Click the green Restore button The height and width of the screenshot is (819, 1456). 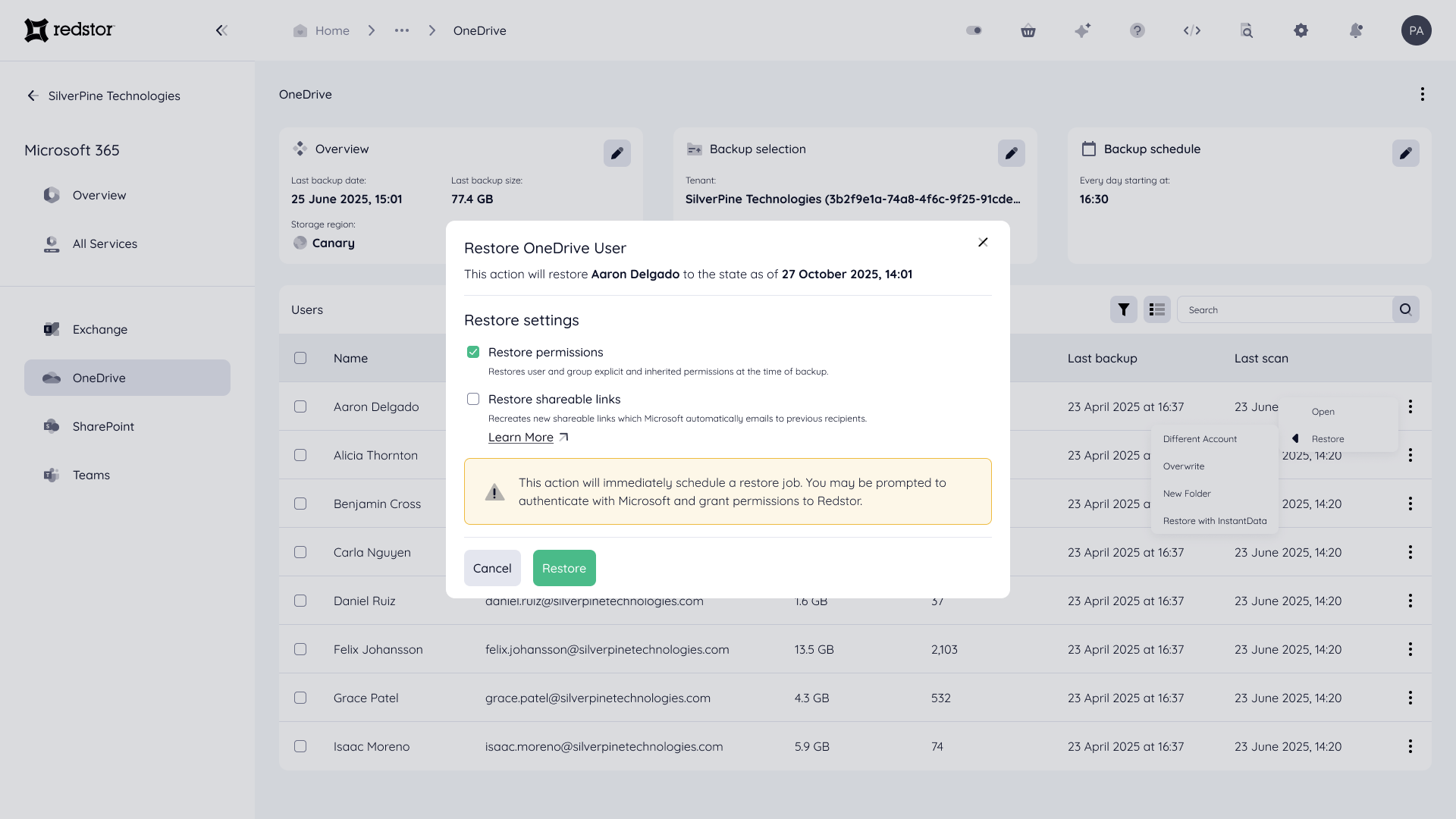[x=564, y=568]
